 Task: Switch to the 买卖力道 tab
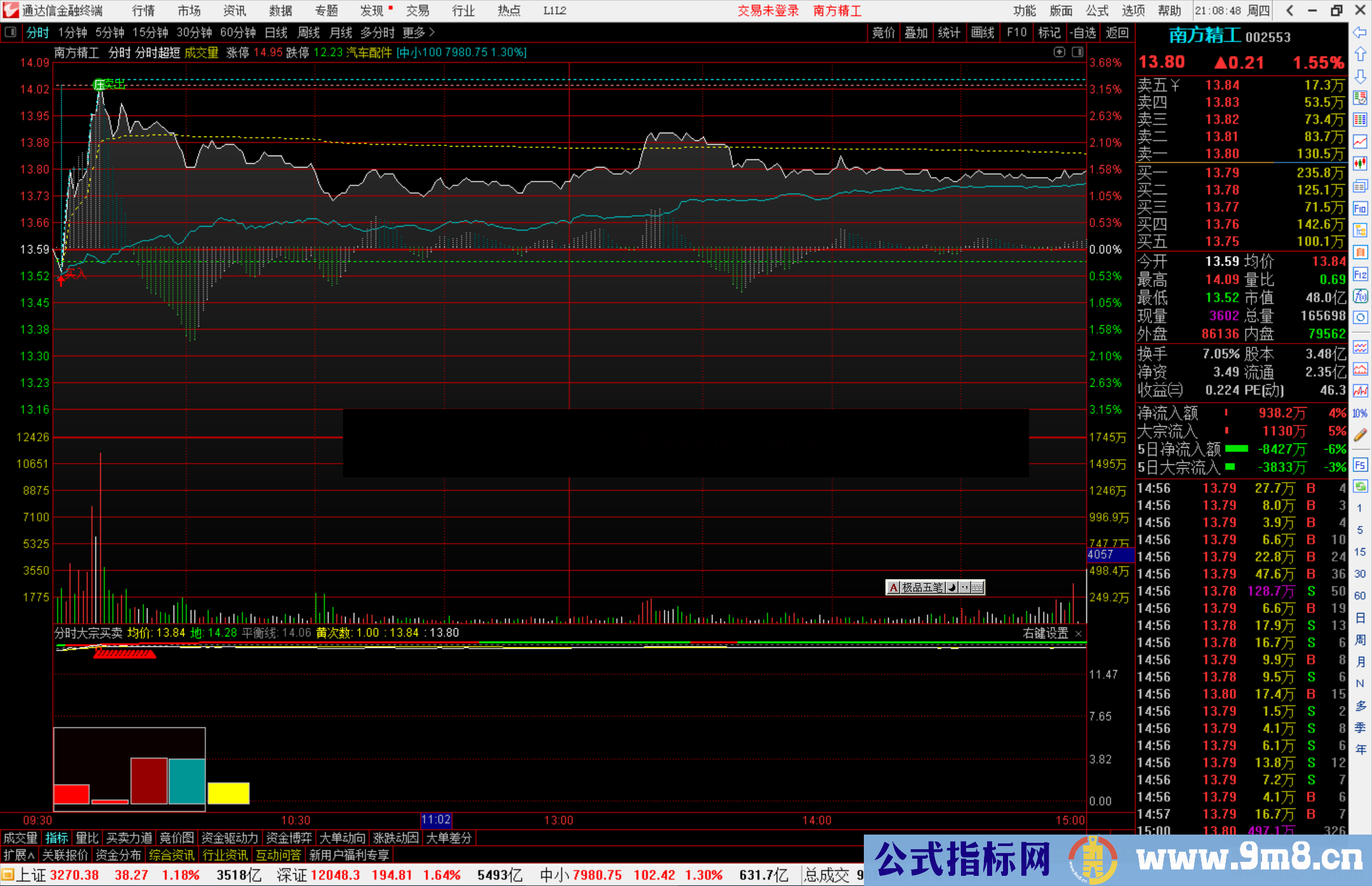click(129, 838)
